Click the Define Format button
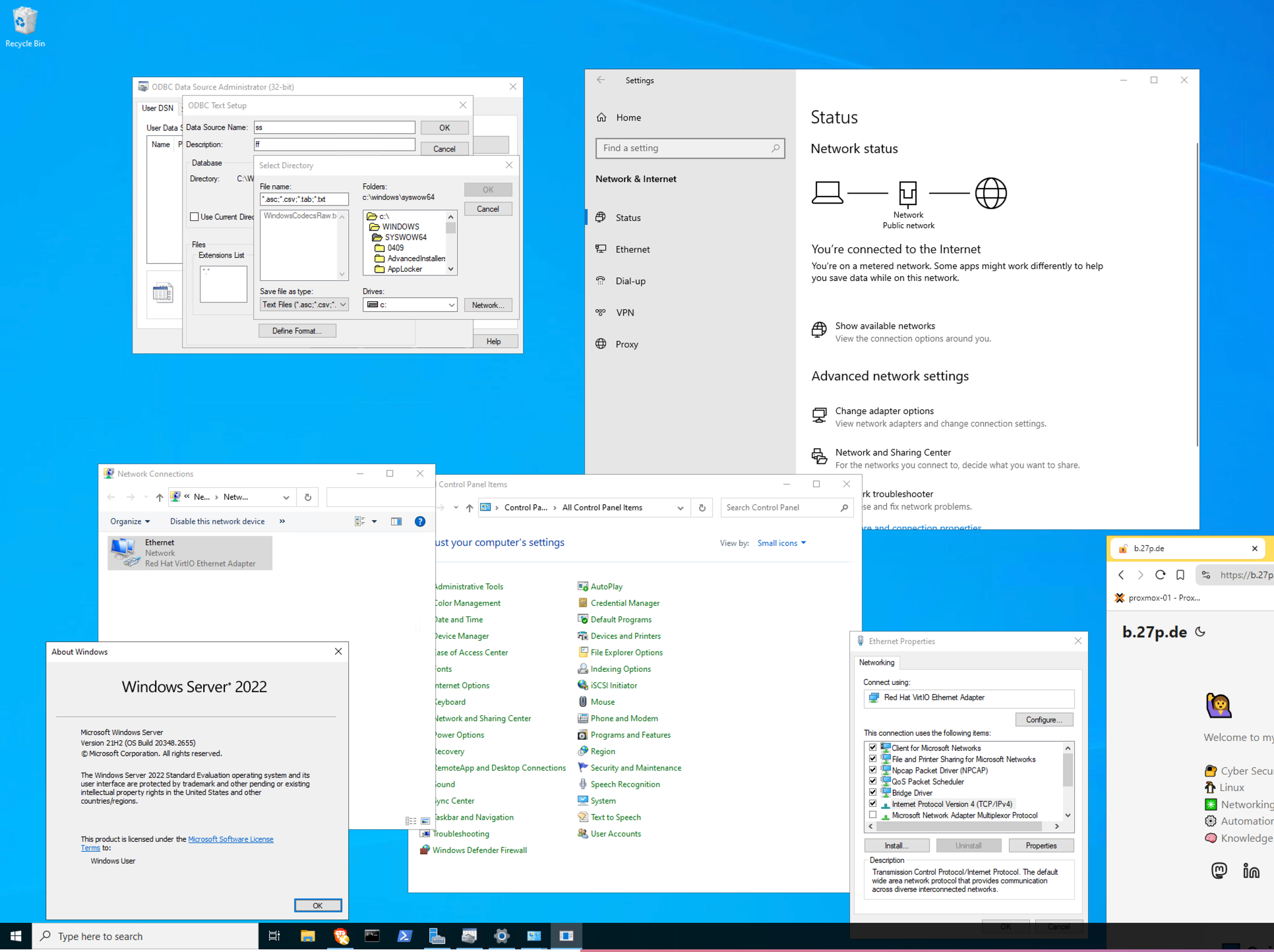 point(297,331)
